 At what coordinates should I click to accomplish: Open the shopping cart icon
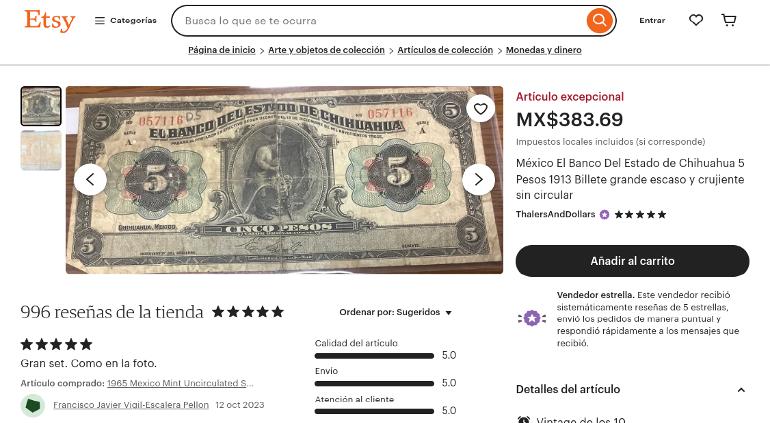[729, 20]
